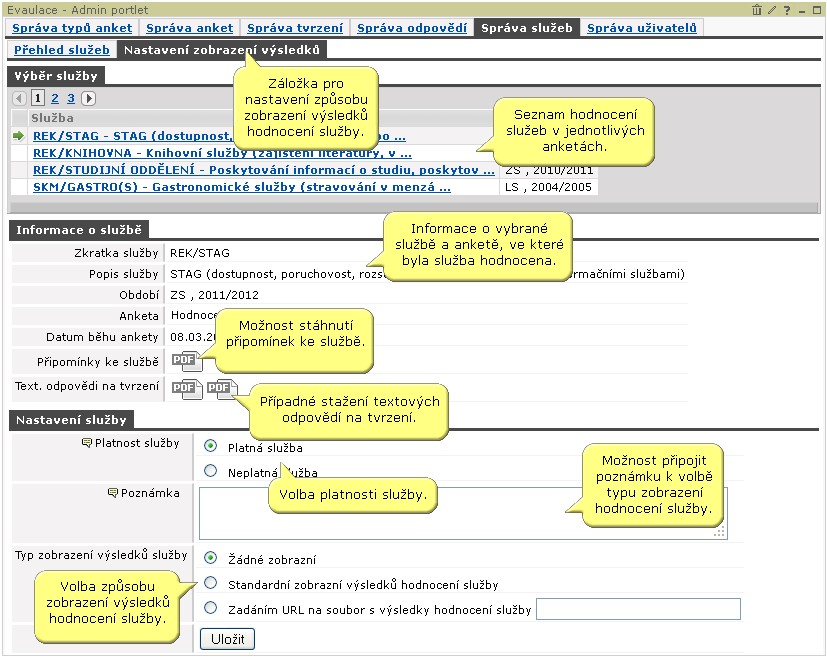827x658 pixels.
Task: Open the REK/KNIHOVNA service link
Action: click(x=222, y=153)
